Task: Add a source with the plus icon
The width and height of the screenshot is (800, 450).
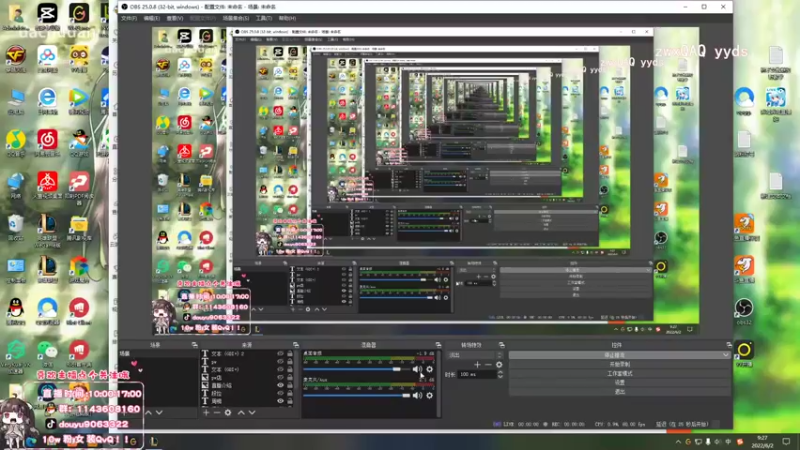Action: [x=206, y=412]
